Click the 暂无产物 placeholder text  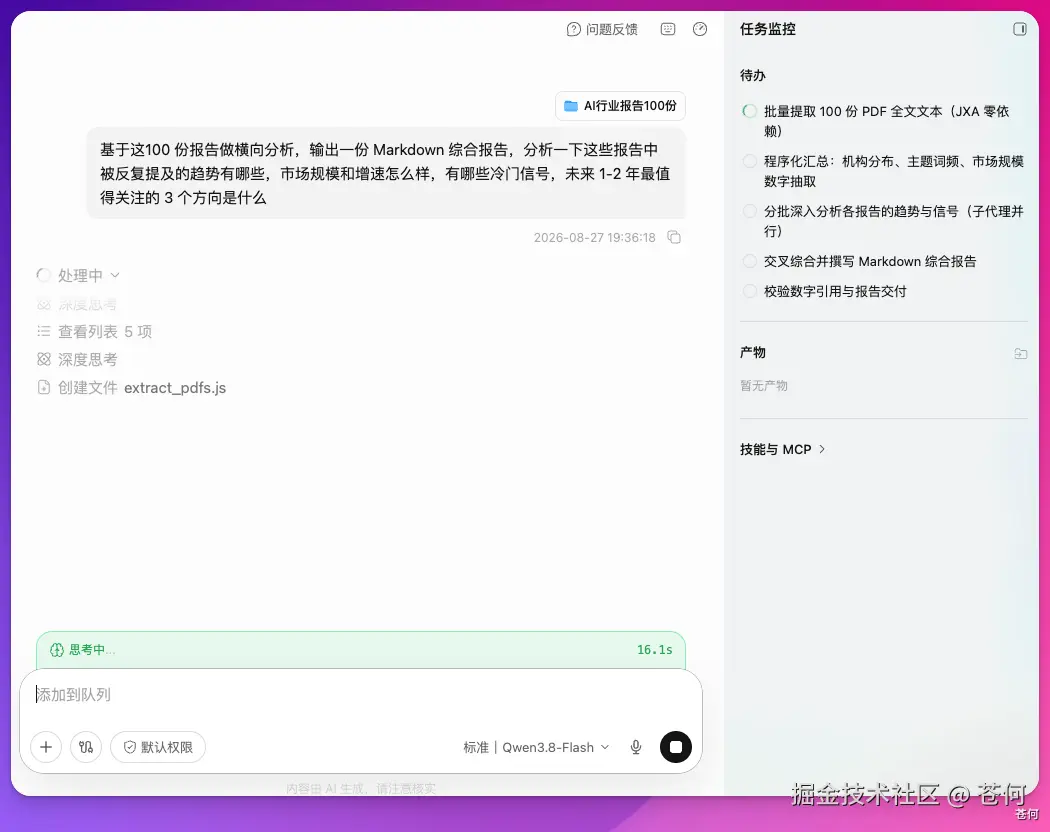[x=763, y=386]
